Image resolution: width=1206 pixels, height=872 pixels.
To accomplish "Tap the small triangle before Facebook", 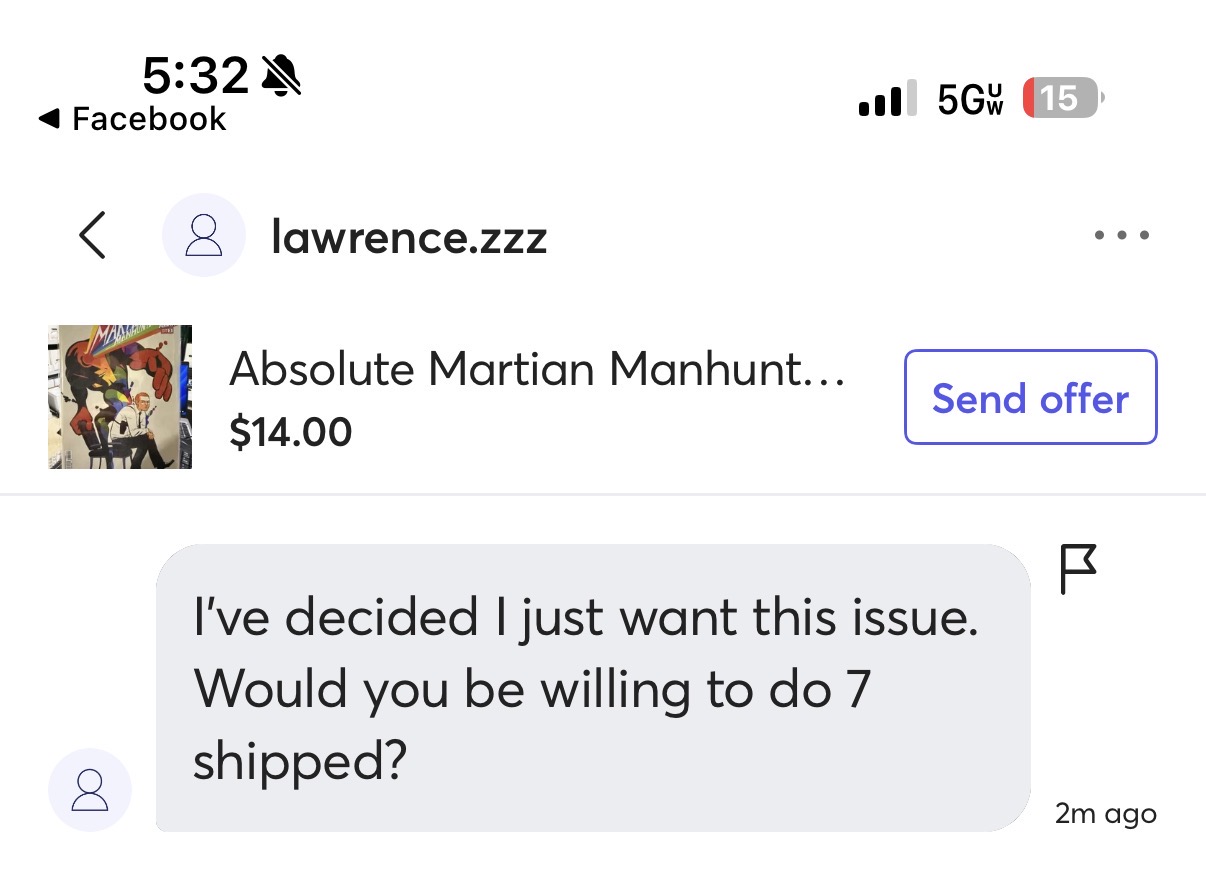I will (48, 119).
